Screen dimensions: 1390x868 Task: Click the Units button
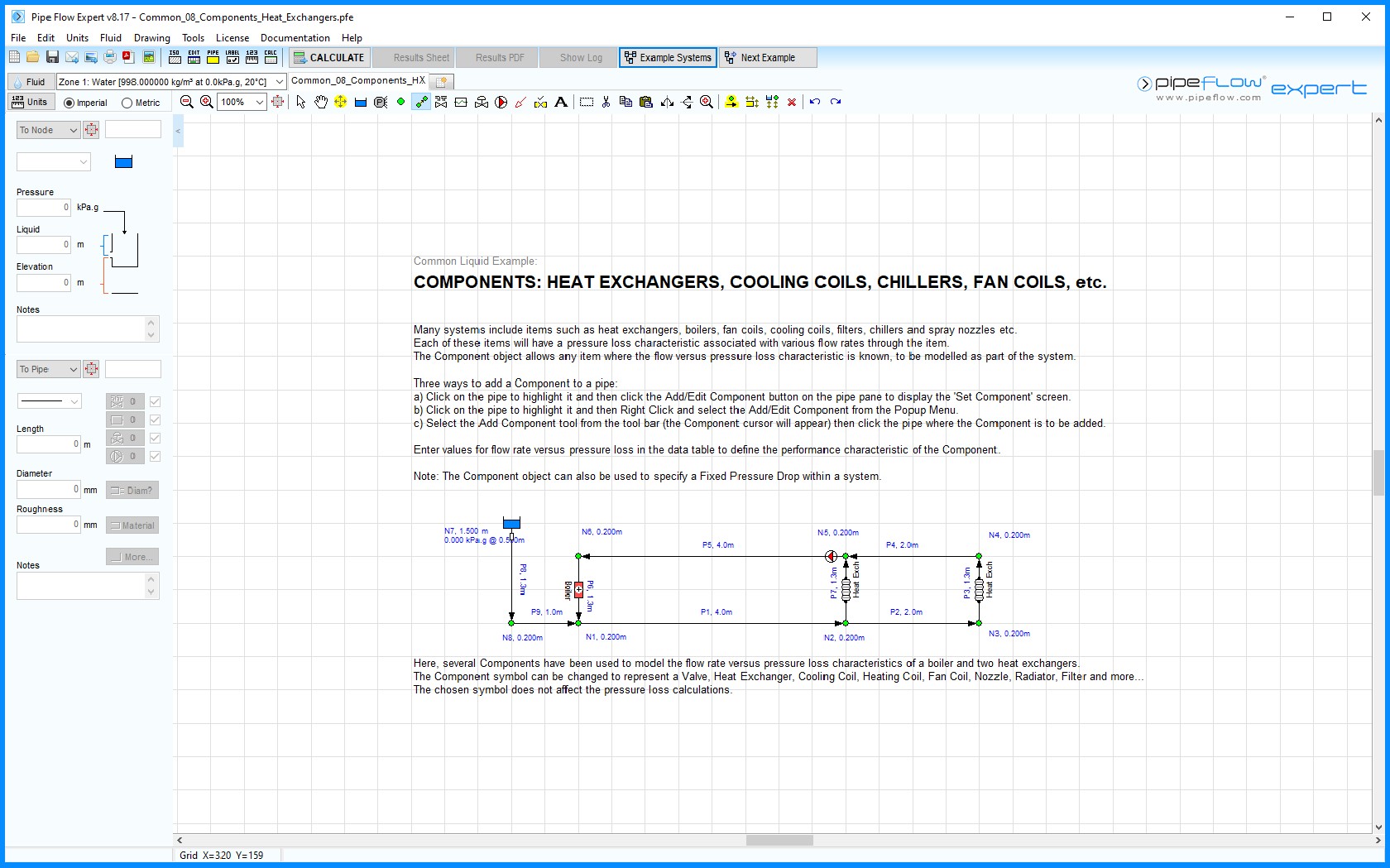click(31, 102)
